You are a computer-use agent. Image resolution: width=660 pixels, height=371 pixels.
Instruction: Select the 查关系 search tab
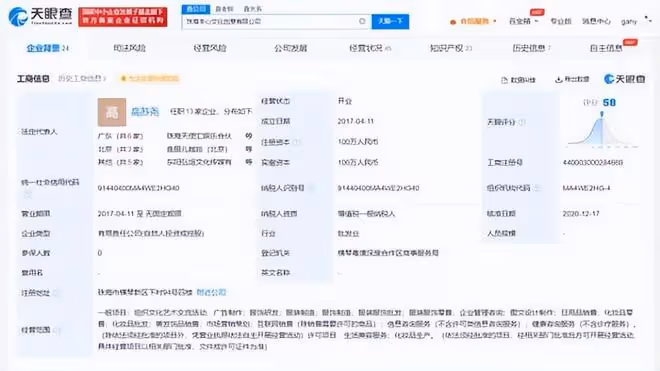[x=253, y=9]
